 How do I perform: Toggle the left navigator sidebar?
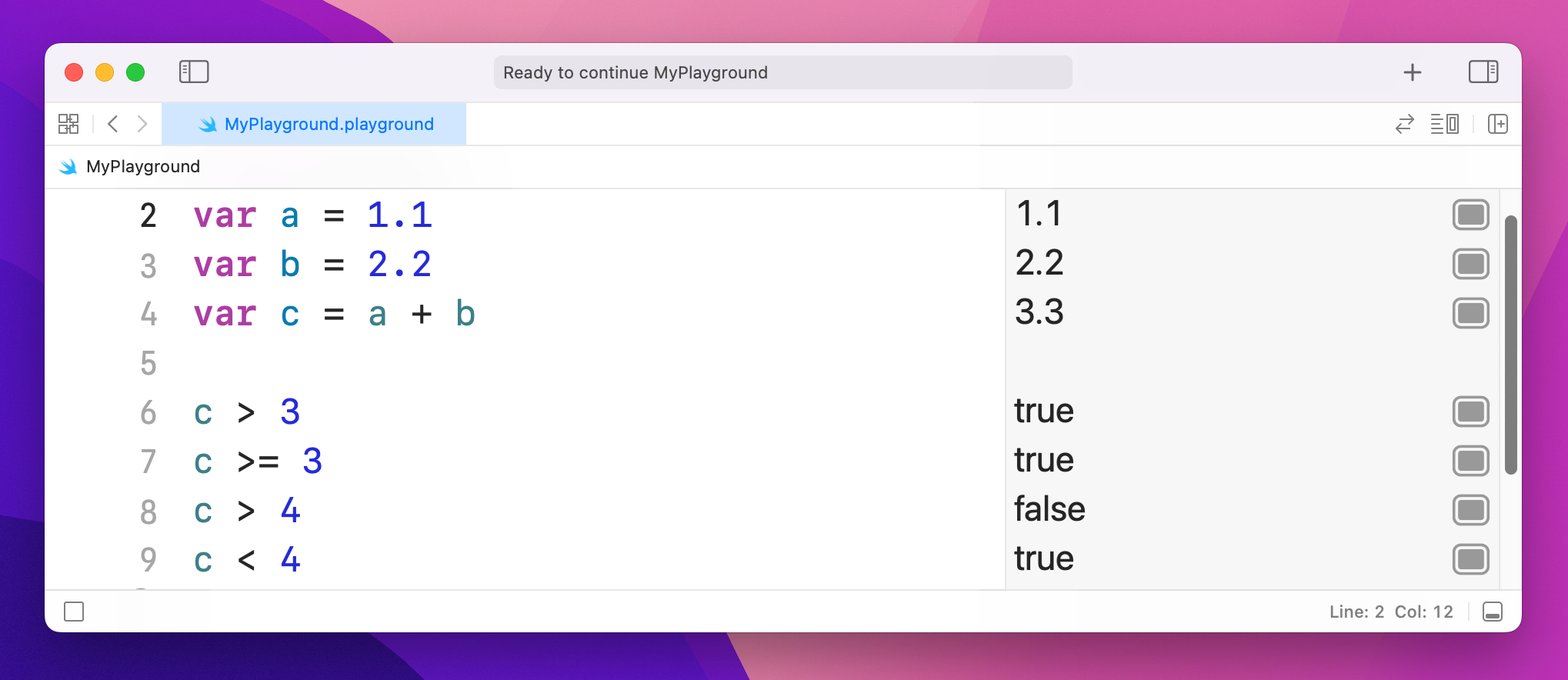tap(194, 72)
